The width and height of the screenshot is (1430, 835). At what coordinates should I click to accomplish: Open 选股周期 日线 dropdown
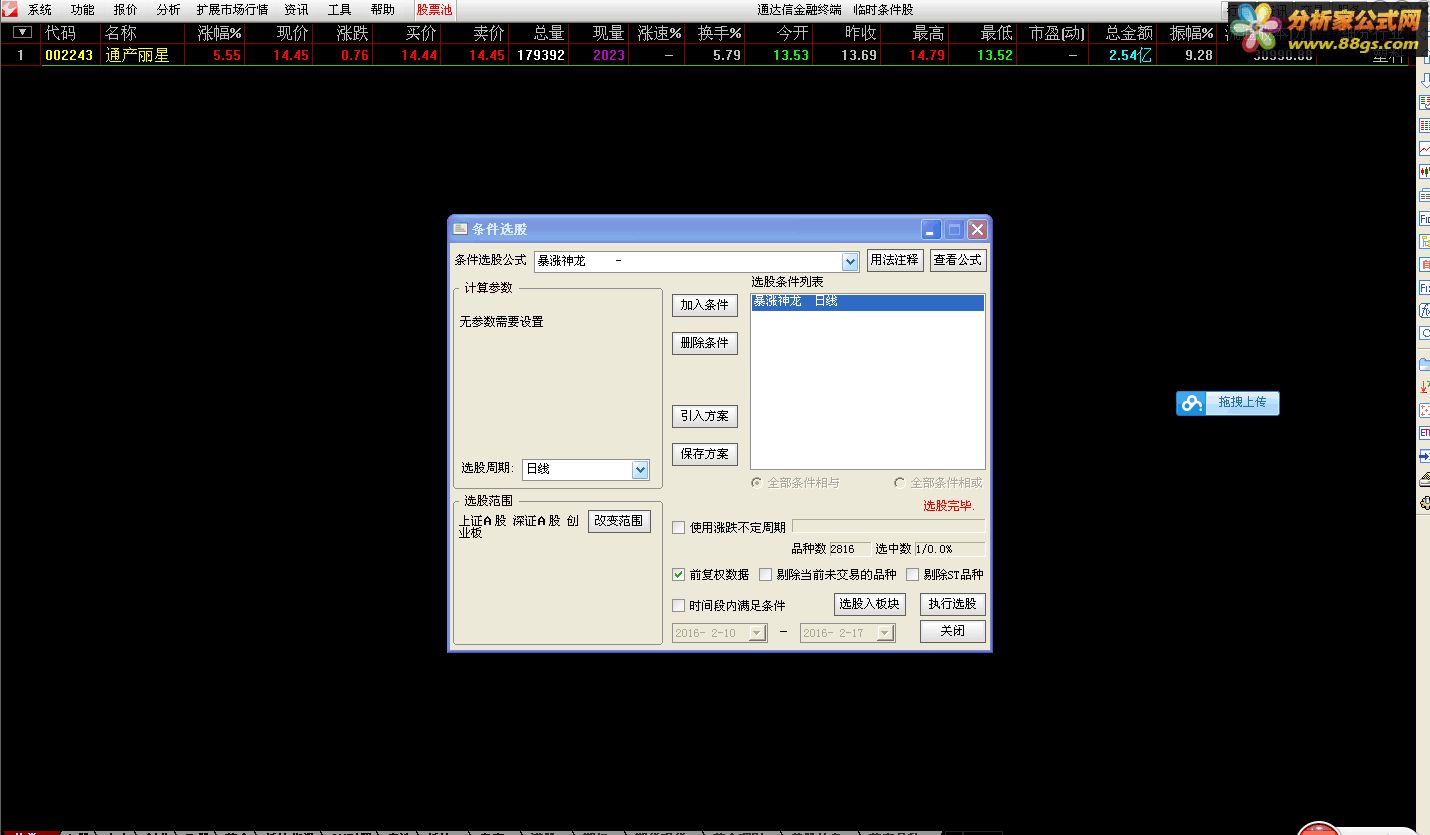point(640,469)
